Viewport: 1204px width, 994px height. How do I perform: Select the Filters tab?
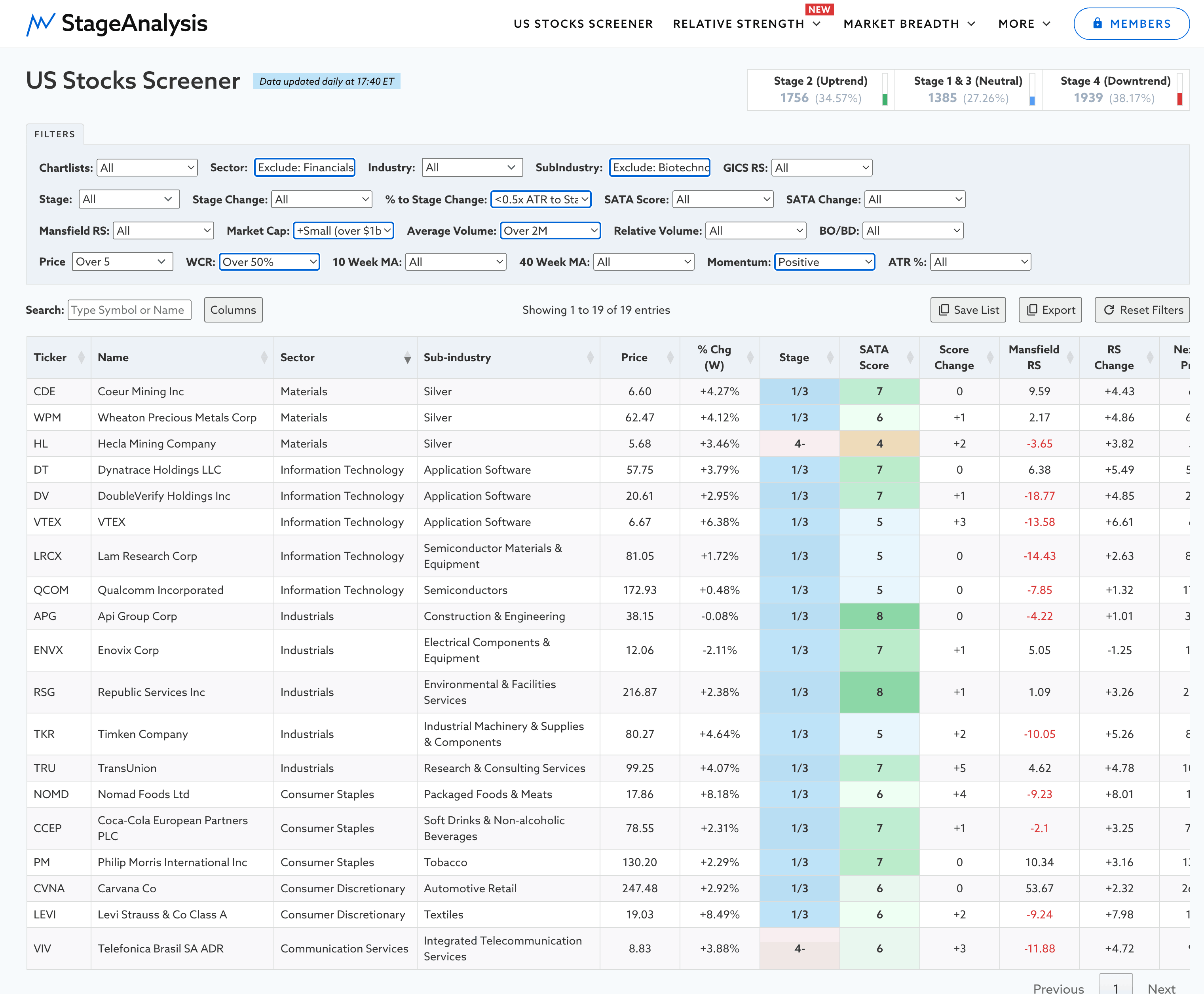[55, 134]
